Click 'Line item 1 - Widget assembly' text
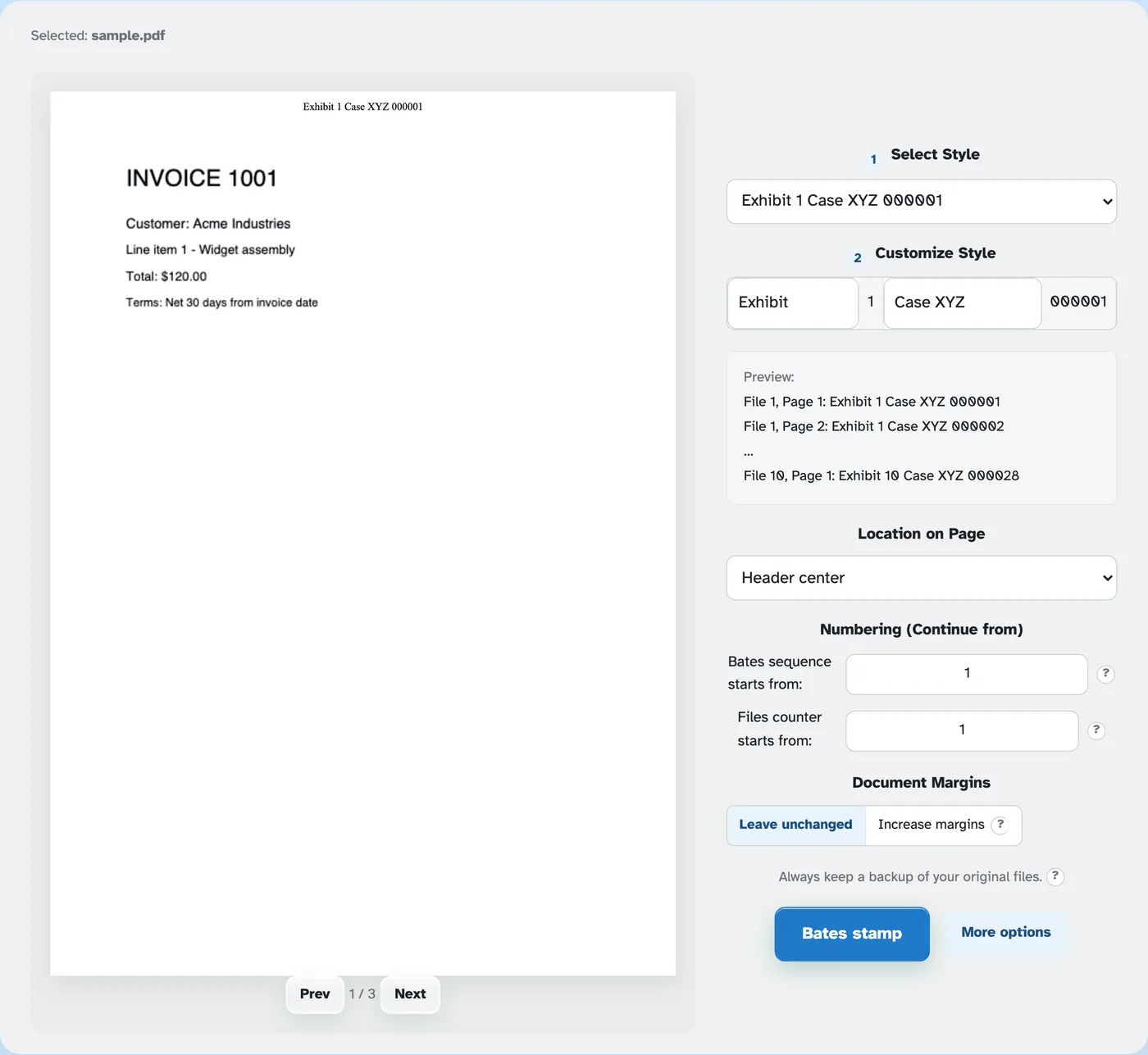 (210, 250)
